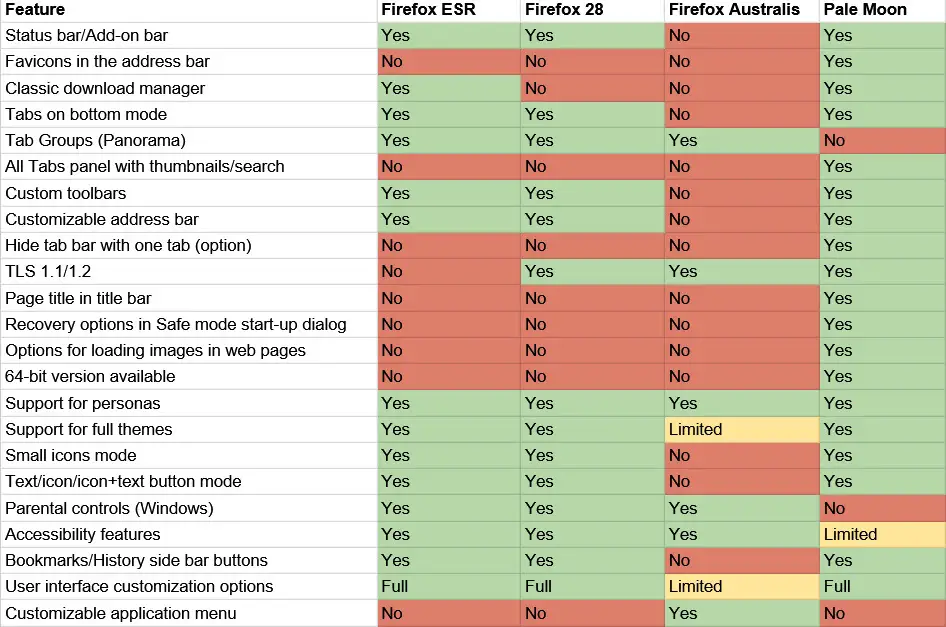The image size is (946, 627).
Task: Click the Feature column header
Action: pyautogui.click(x=35, y=10)
